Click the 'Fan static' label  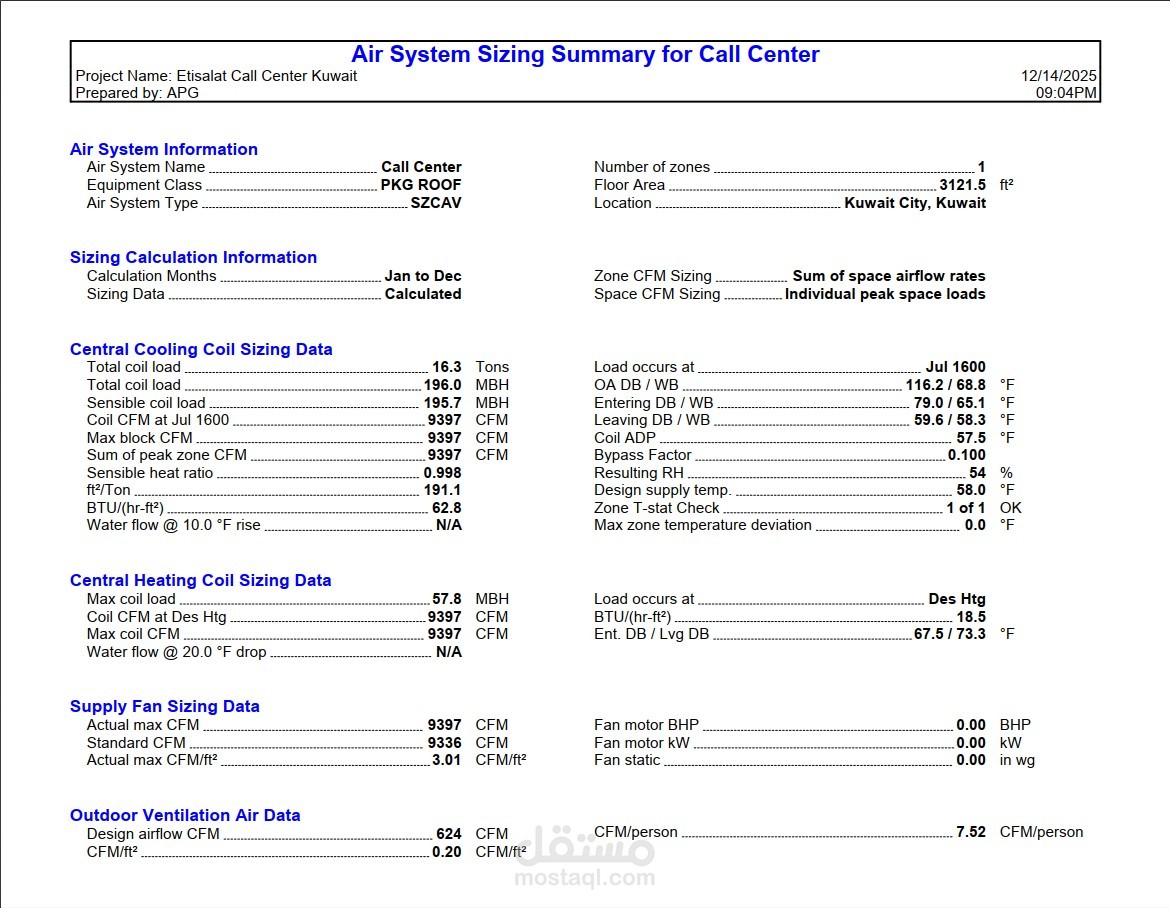(x=627, y=760)
